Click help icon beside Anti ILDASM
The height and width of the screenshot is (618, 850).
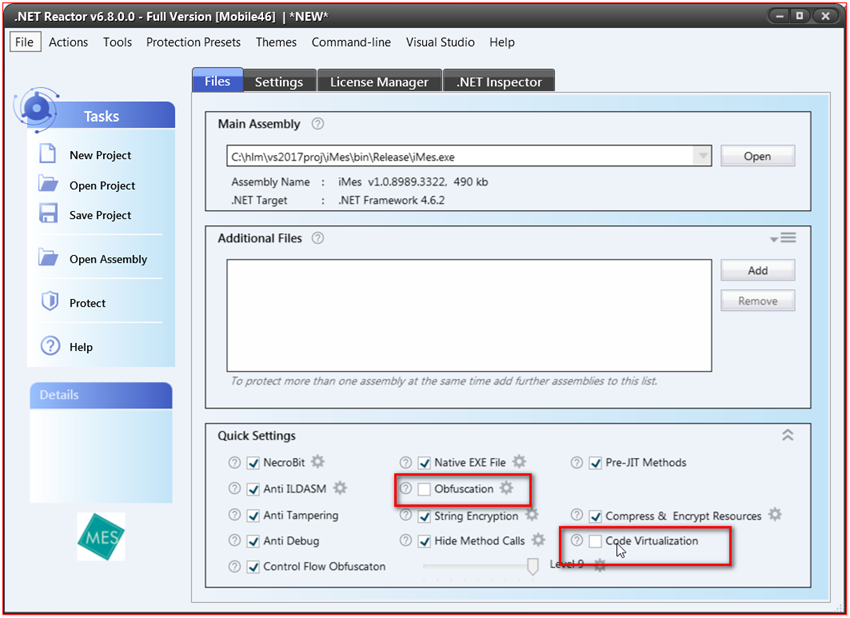point(234,488)
